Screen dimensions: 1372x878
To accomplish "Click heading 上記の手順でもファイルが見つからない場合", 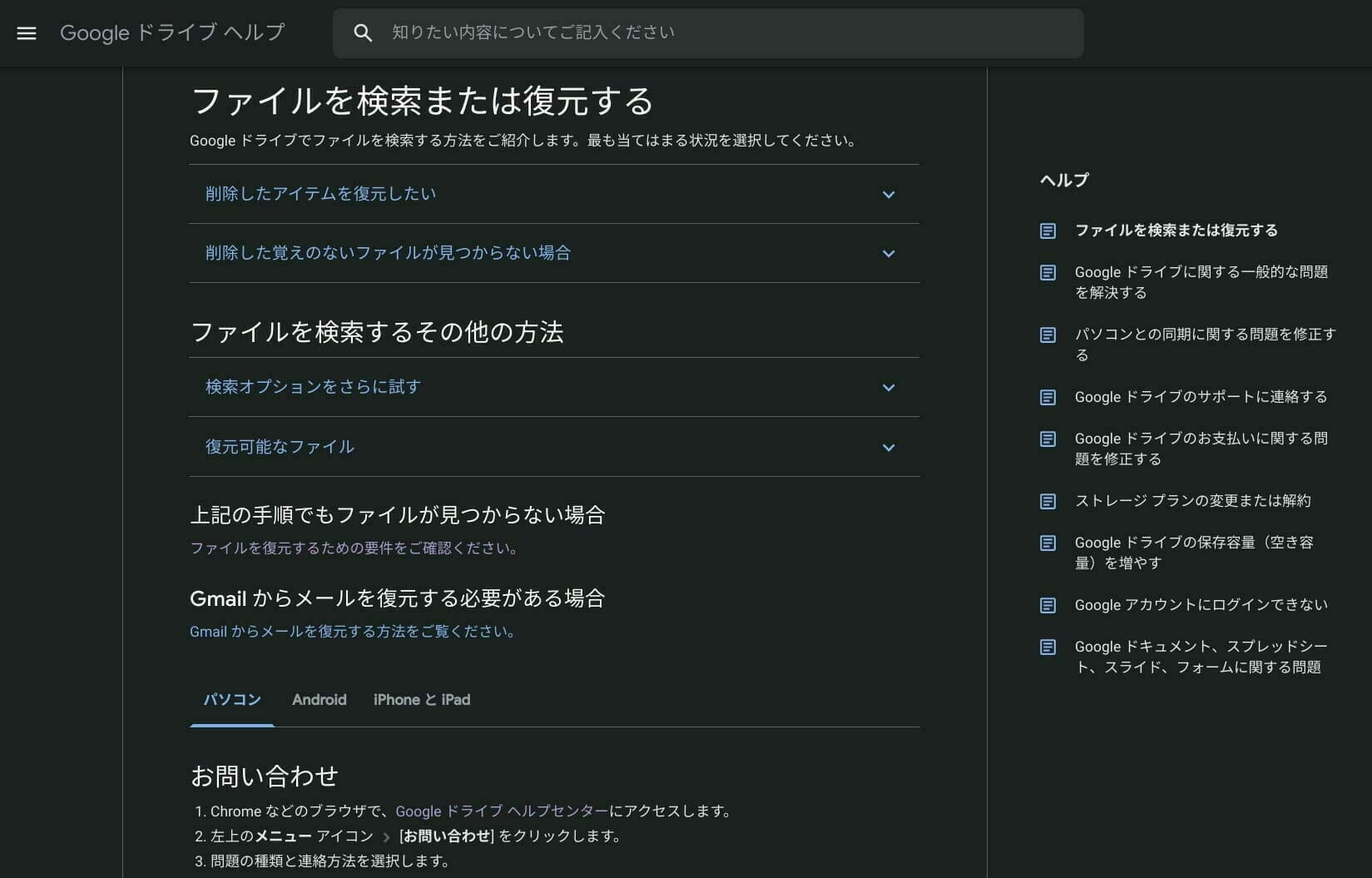I will tap(398, 515).
